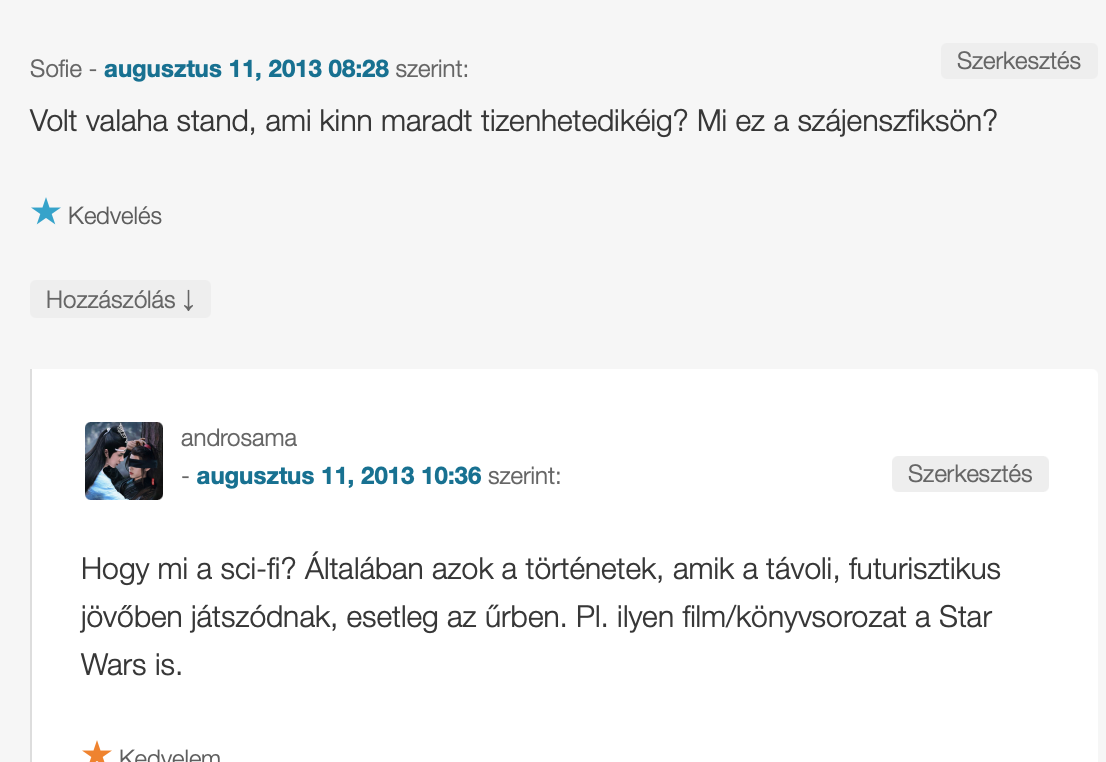Click the androsama username

(239, 438)
